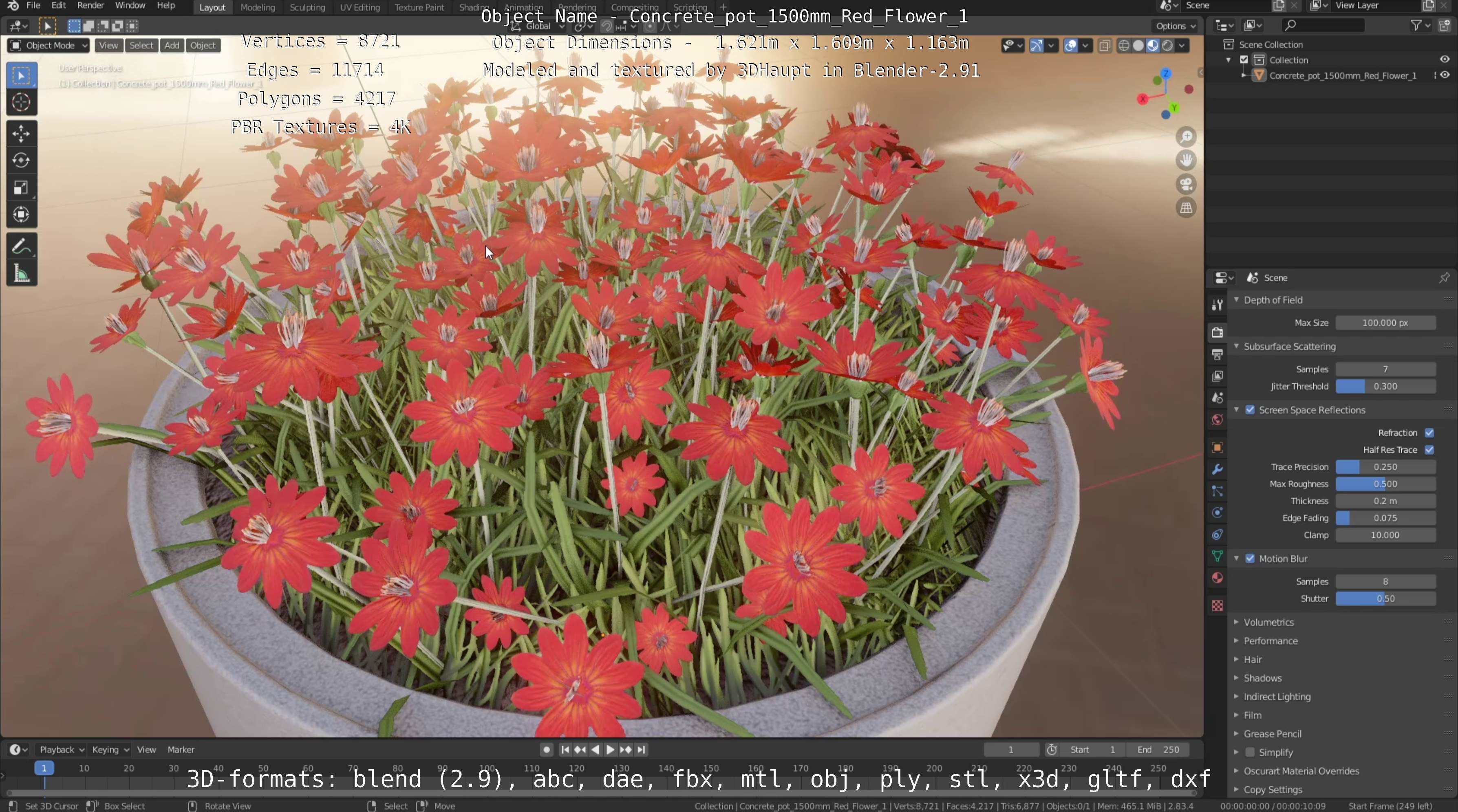This screenshot has width=1458, height=812.
Task: Open the World properties tab
Action: tap(1218, 420)
